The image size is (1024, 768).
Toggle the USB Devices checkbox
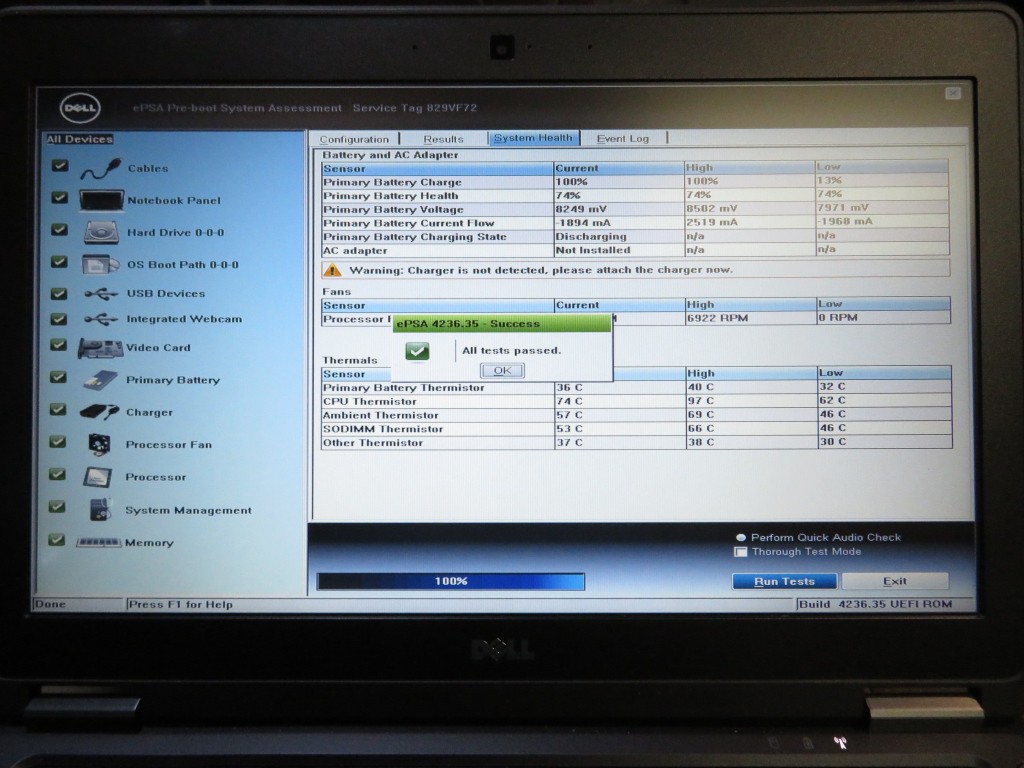(x=59, y=293)
